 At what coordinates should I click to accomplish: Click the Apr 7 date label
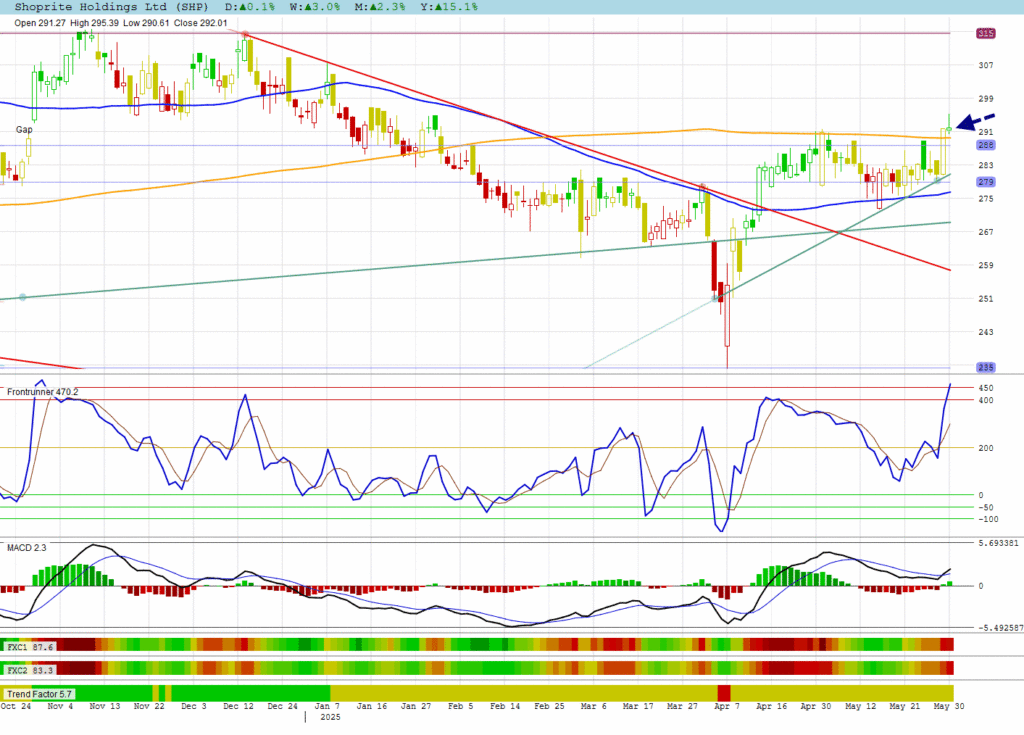pyautogui.click(x=726, y=706)
